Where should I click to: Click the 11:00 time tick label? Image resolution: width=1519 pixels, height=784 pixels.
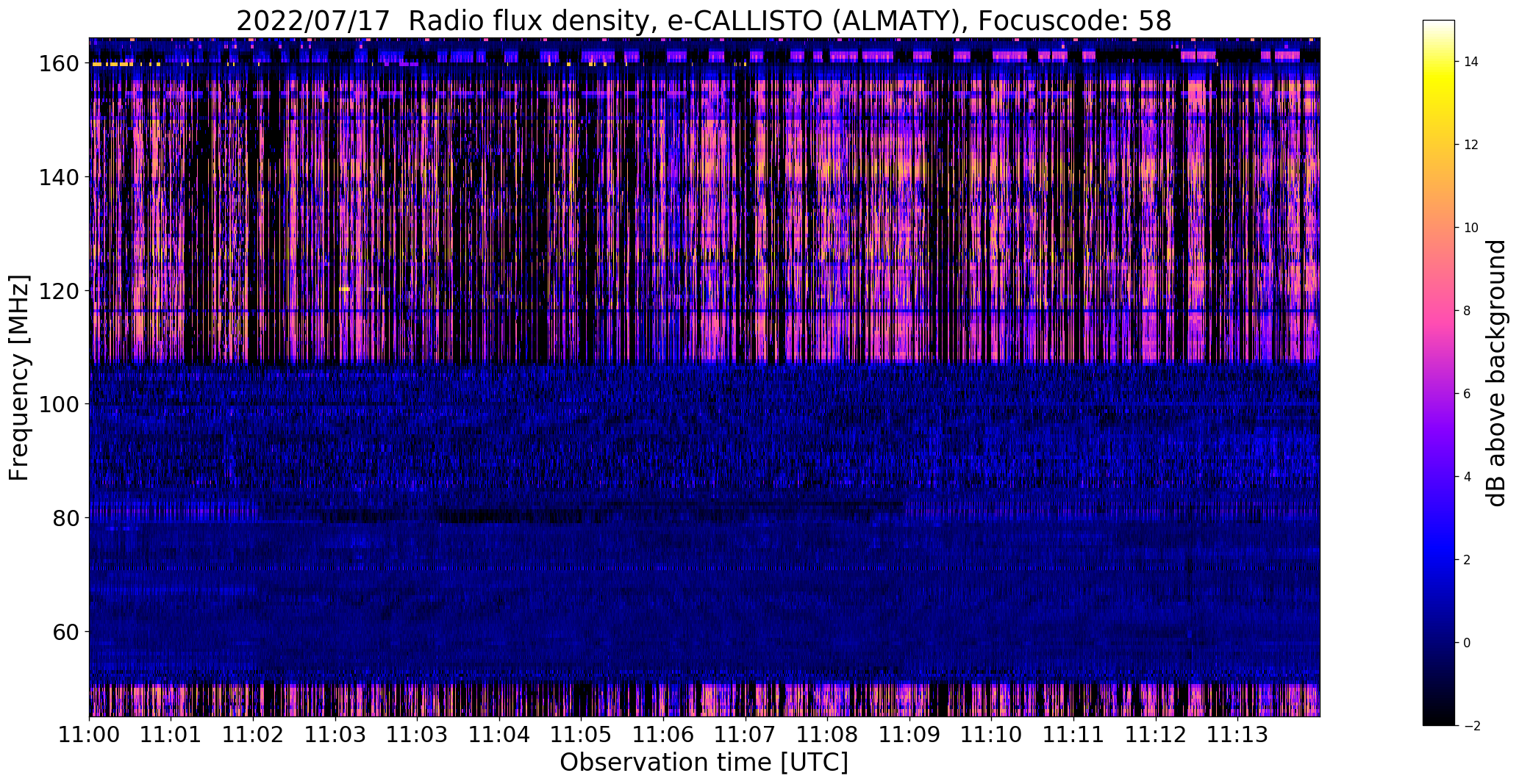click(90, 735)
